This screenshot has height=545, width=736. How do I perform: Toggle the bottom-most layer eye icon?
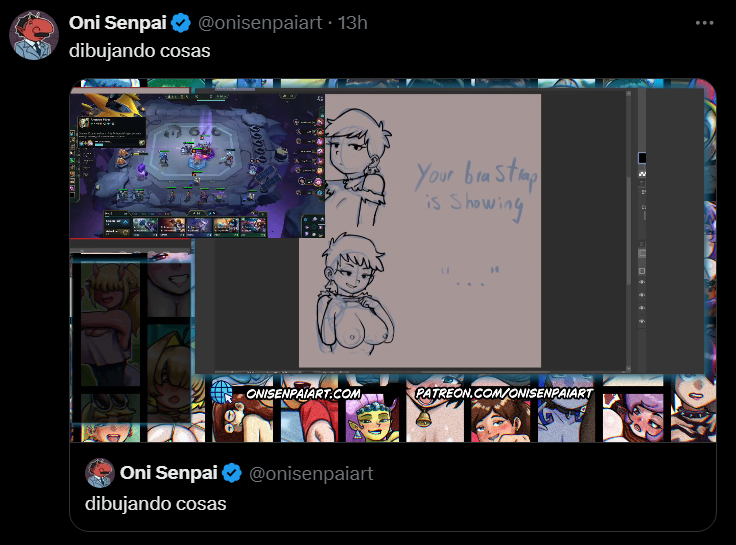(x=642, y=322)
